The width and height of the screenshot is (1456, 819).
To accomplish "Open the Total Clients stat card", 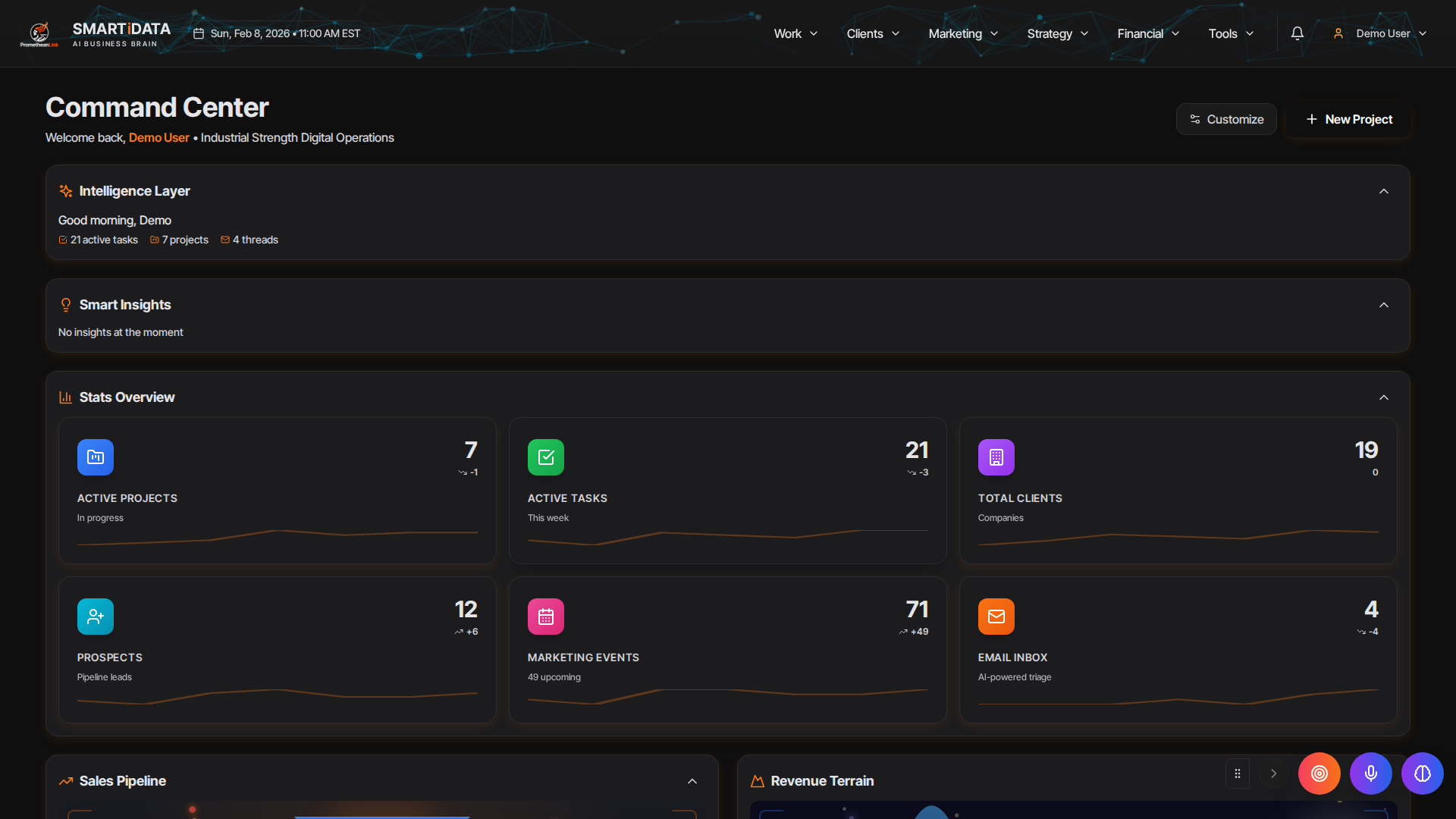I will click(1178, 491).
